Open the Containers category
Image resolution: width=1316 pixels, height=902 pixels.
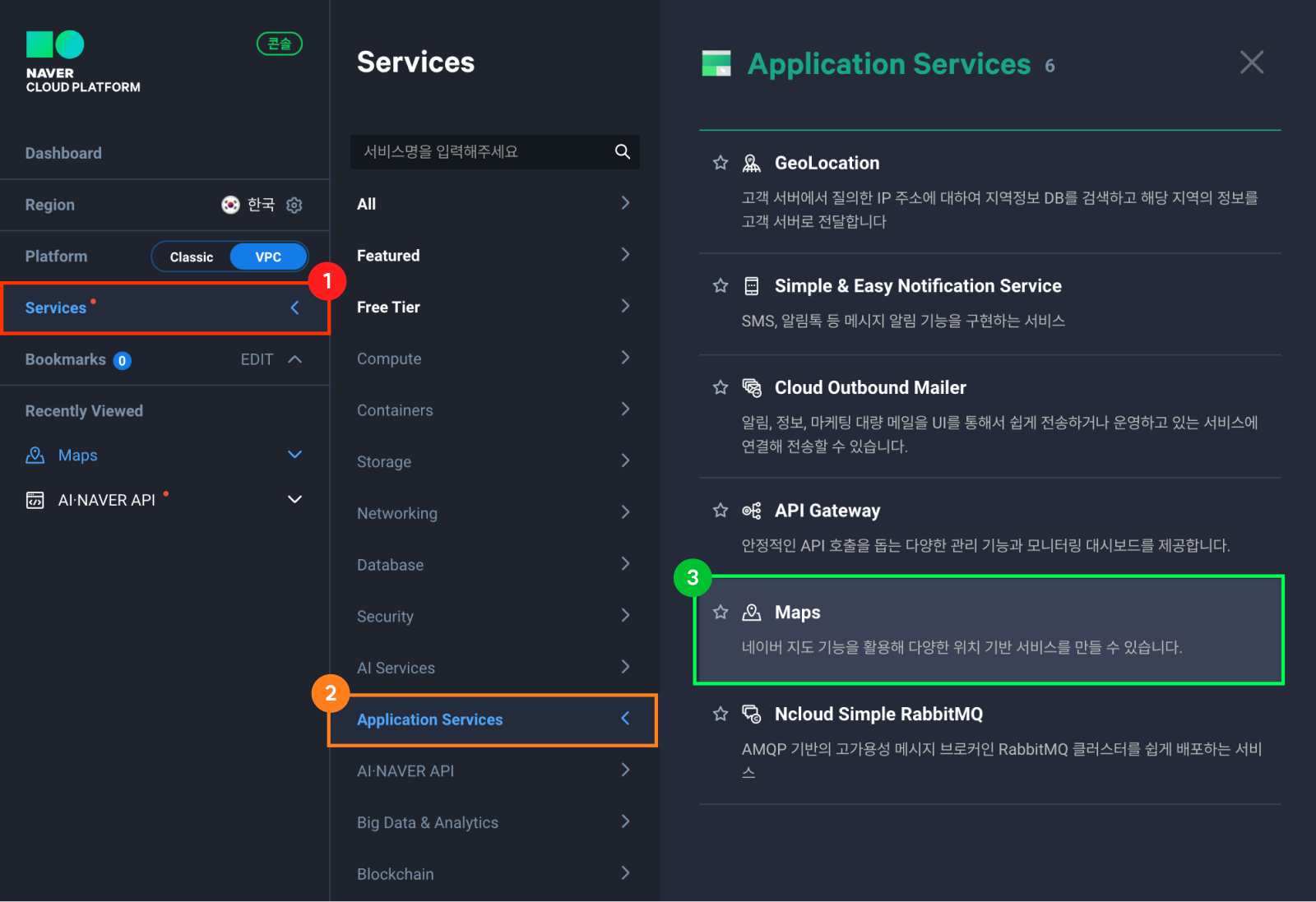tap(493, 410)
